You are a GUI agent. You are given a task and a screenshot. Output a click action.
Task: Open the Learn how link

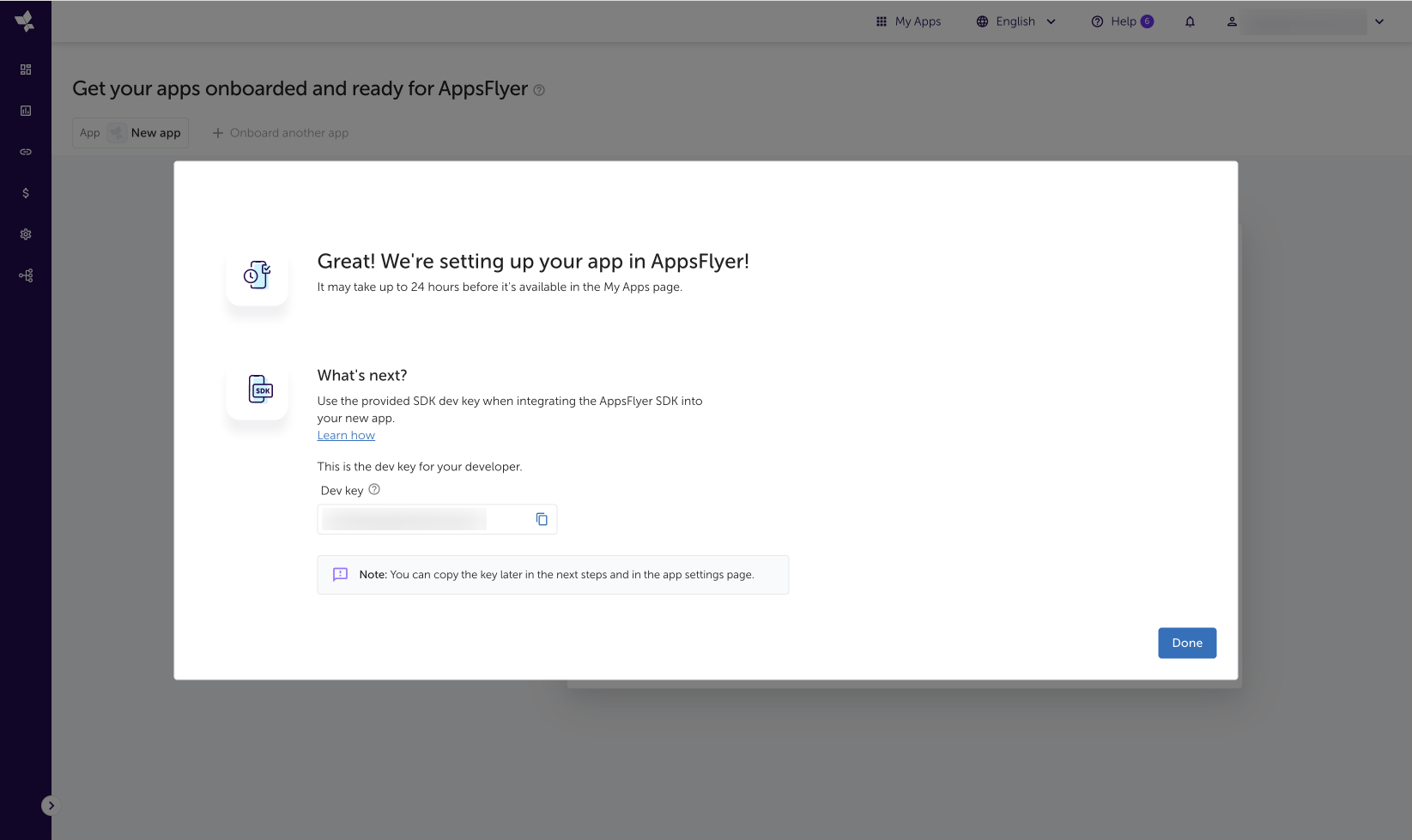[x=346, y=436]
